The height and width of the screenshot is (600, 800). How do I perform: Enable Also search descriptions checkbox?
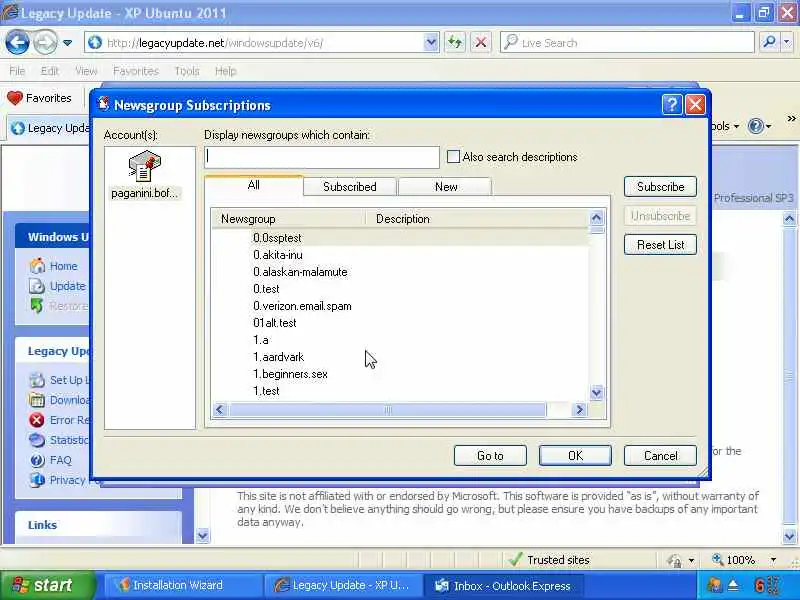click(x=453, y=157)
